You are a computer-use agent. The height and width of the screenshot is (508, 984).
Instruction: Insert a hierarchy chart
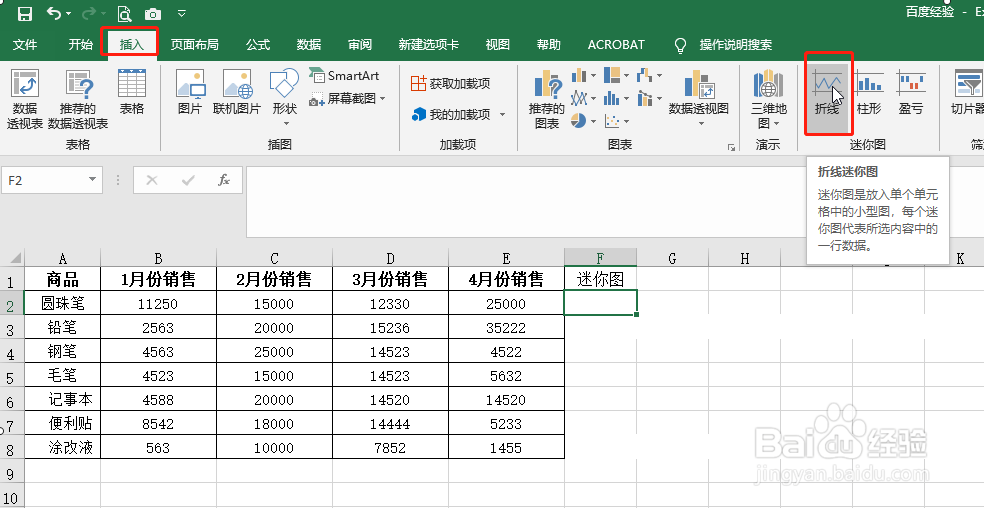click(617, 76)
